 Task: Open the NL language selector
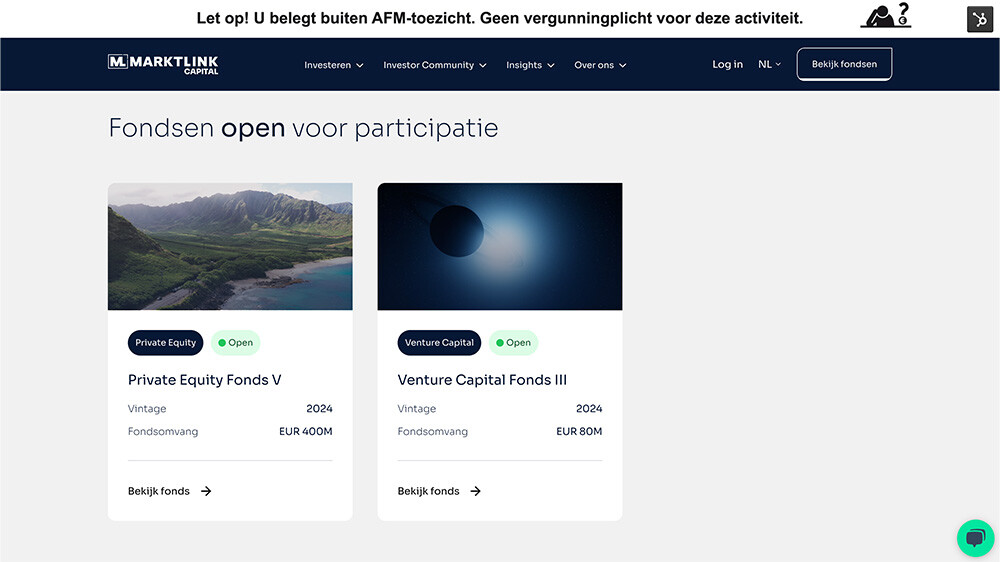pyautogui.click(x=769, y=64)
